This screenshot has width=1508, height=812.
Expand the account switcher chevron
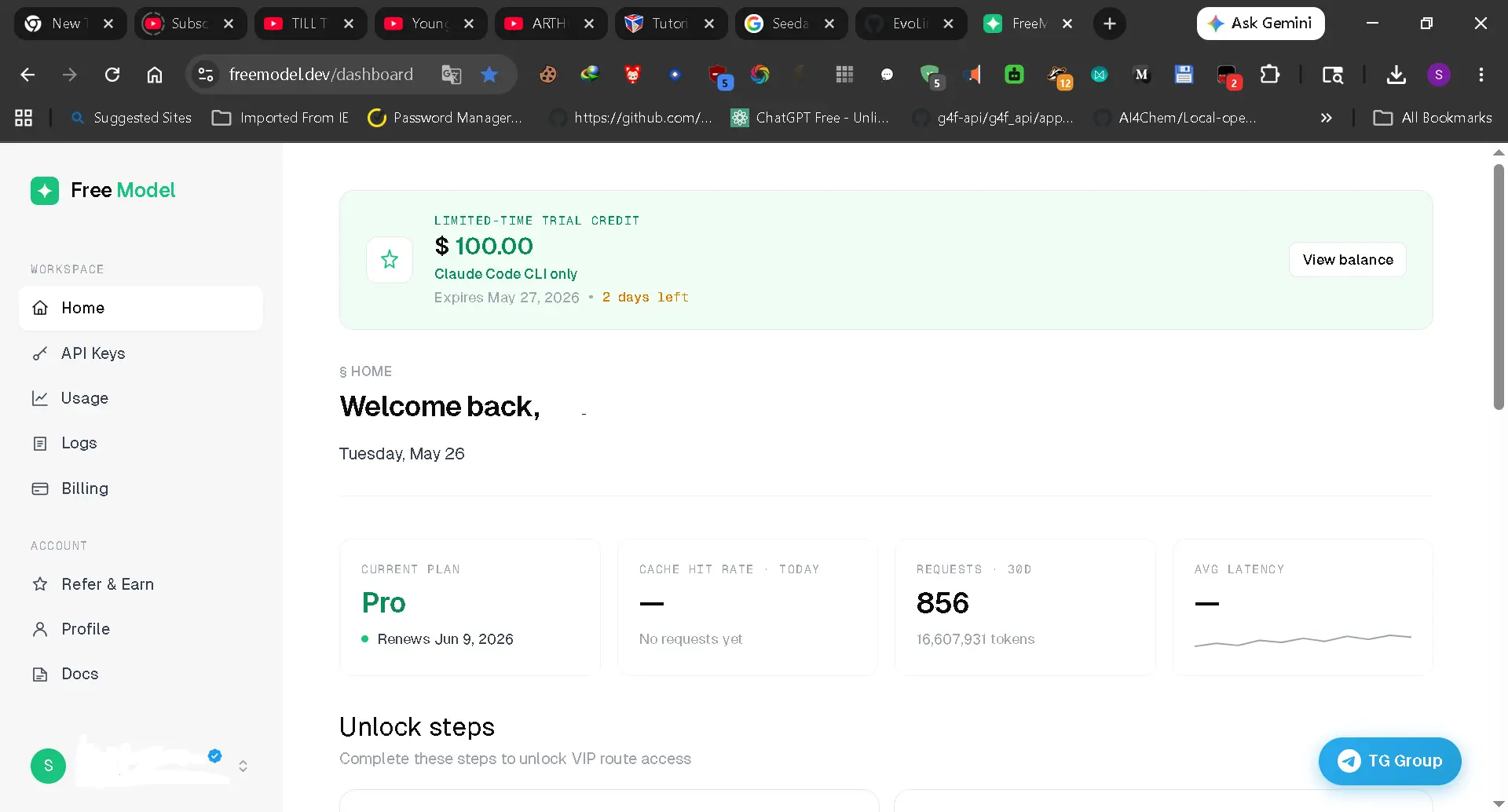243,766
